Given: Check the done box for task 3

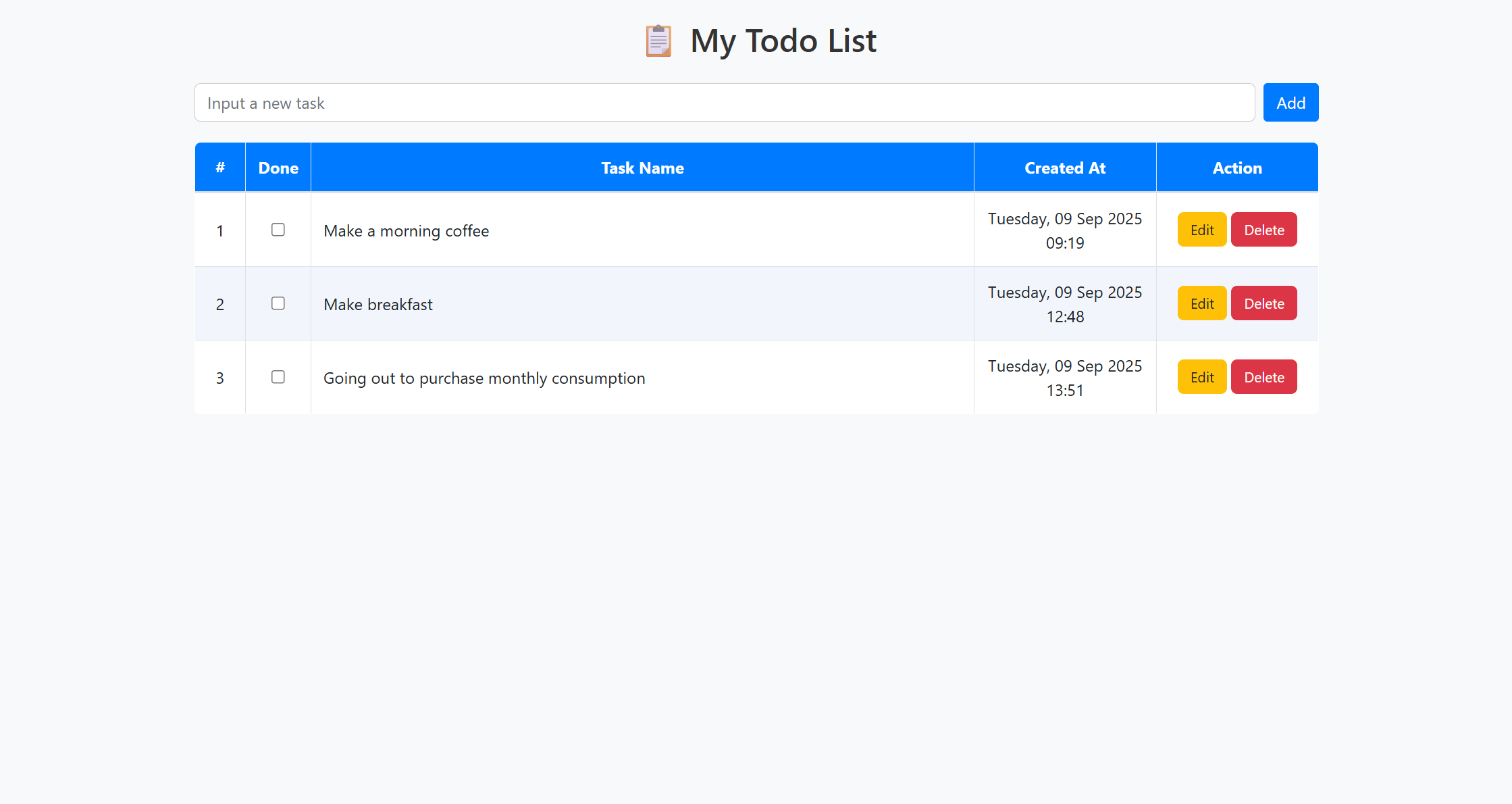Looking at the screenshot, I should coord(278,377).
